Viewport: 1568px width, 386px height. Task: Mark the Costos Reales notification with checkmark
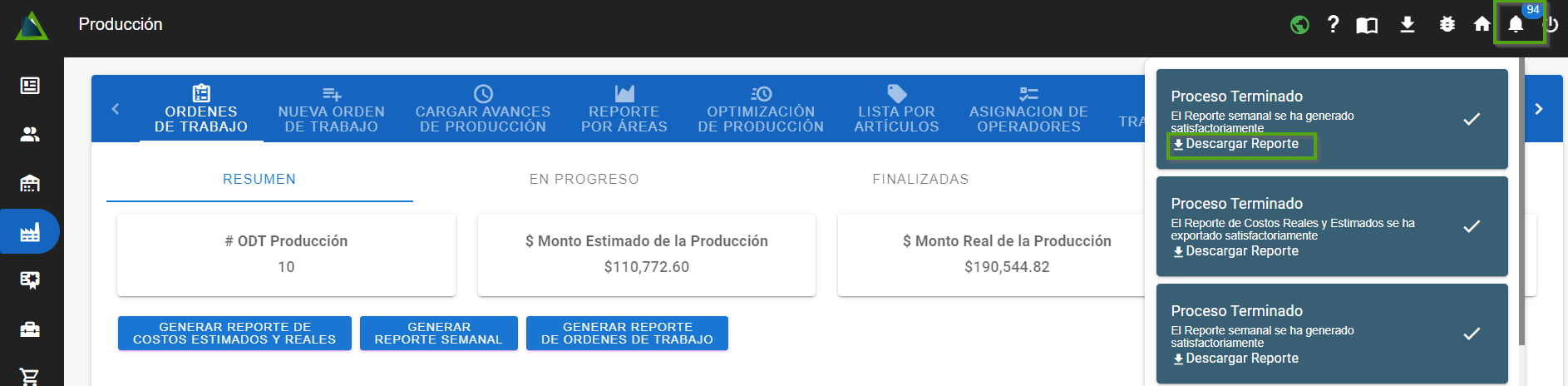pos(1471,226)
